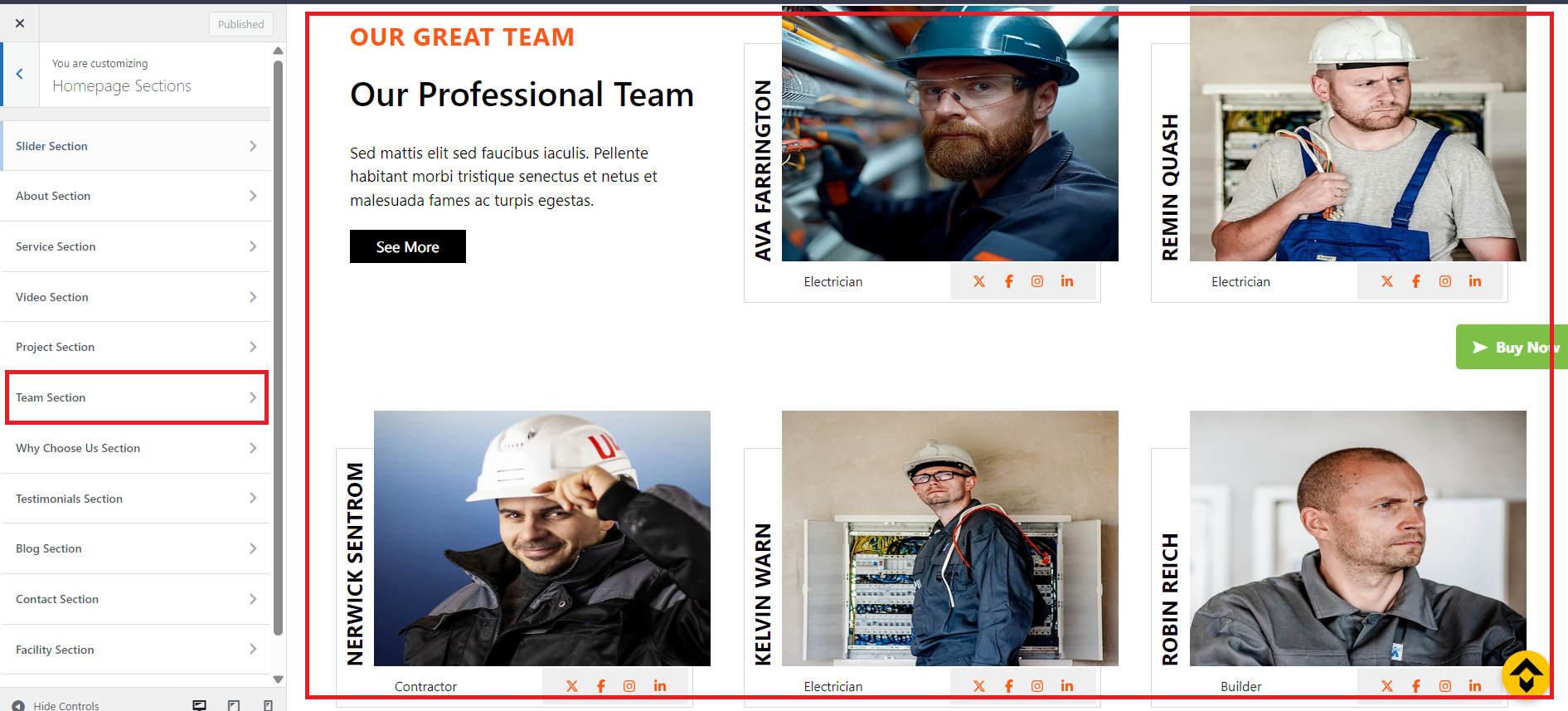Open the Contact Section item
This screenshot has width=1568, height=711.
[137, 599]
